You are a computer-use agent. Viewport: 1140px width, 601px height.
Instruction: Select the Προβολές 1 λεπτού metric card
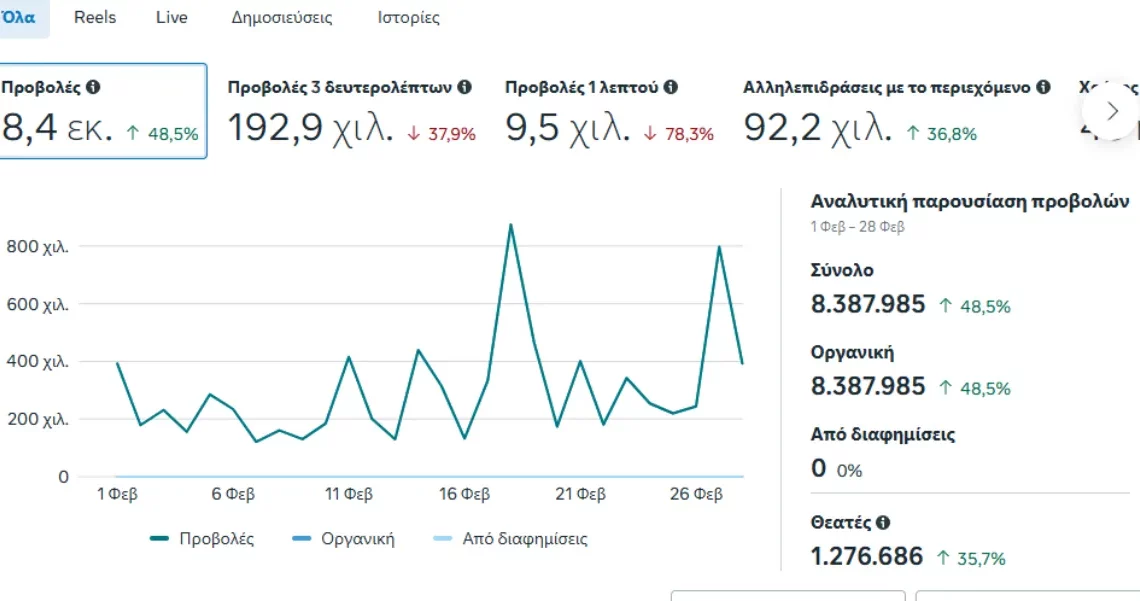click(x=608, y=112)
